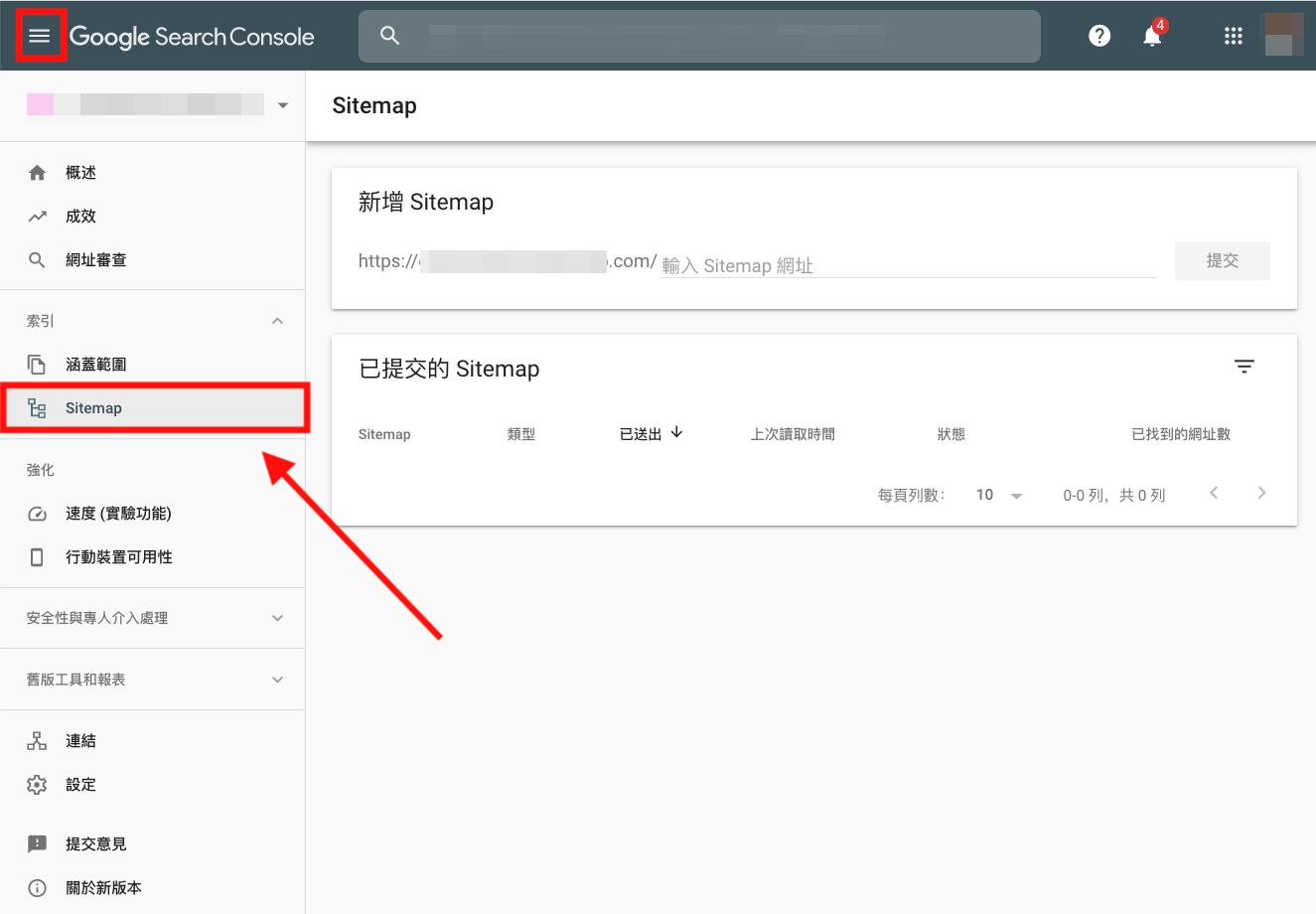Sort by 已找到的網址數 column

pos(1181,434)
